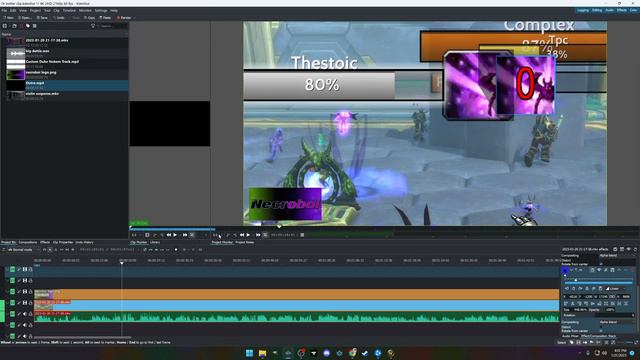Open the Timeline menu
This screenshot has width=640, height=360.
point(69,10)
